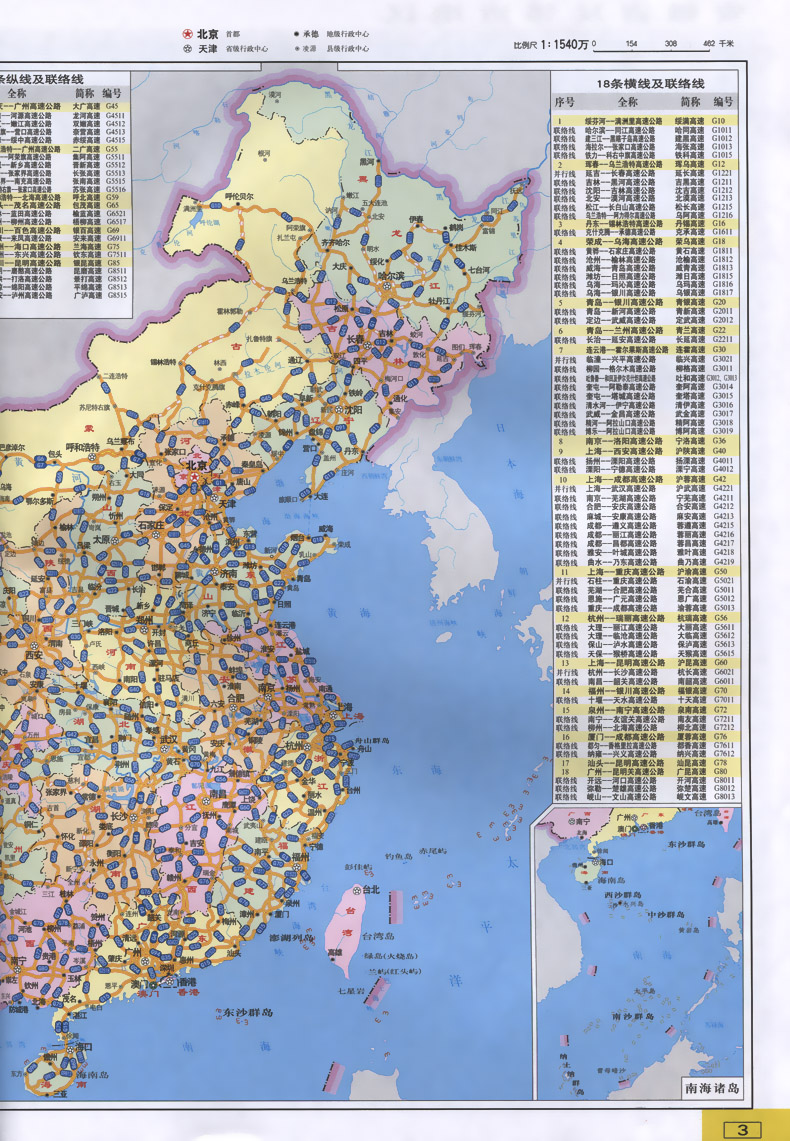Click the inset map title 南海诸岛
The height and width of the screenshot is (1141, 790).
click(712, 1088)
